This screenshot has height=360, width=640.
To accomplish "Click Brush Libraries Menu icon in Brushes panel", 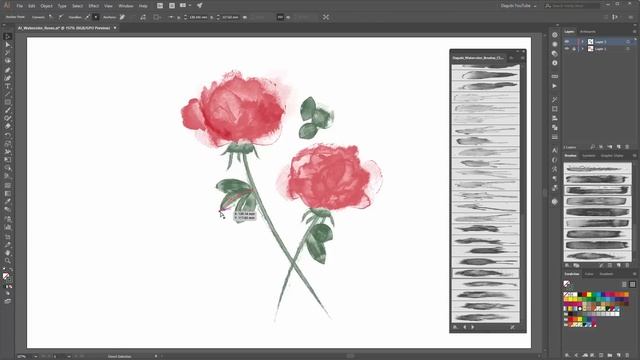I will (567, 266).
